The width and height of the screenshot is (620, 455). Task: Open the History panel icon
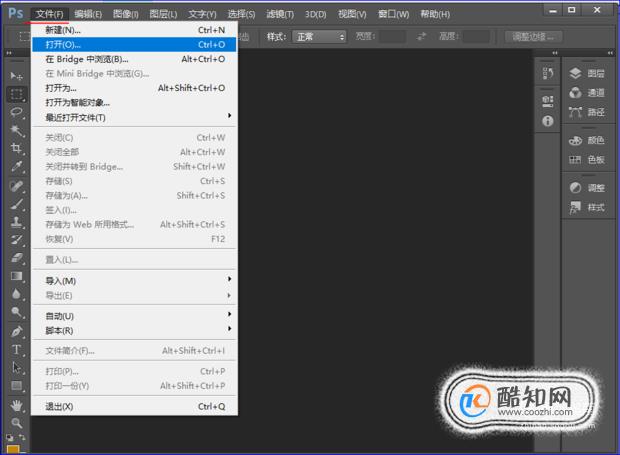point(548,73)
